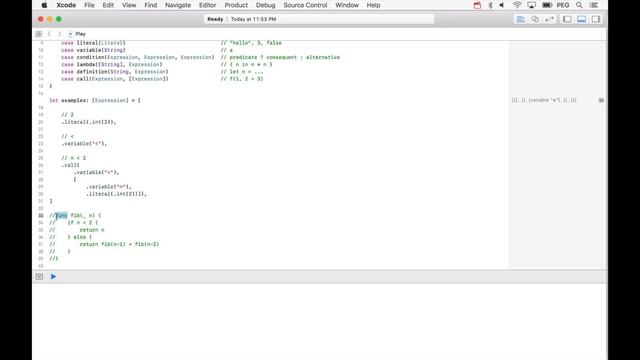Go back in editor history

pyautogui.click(x=49, y=34)
